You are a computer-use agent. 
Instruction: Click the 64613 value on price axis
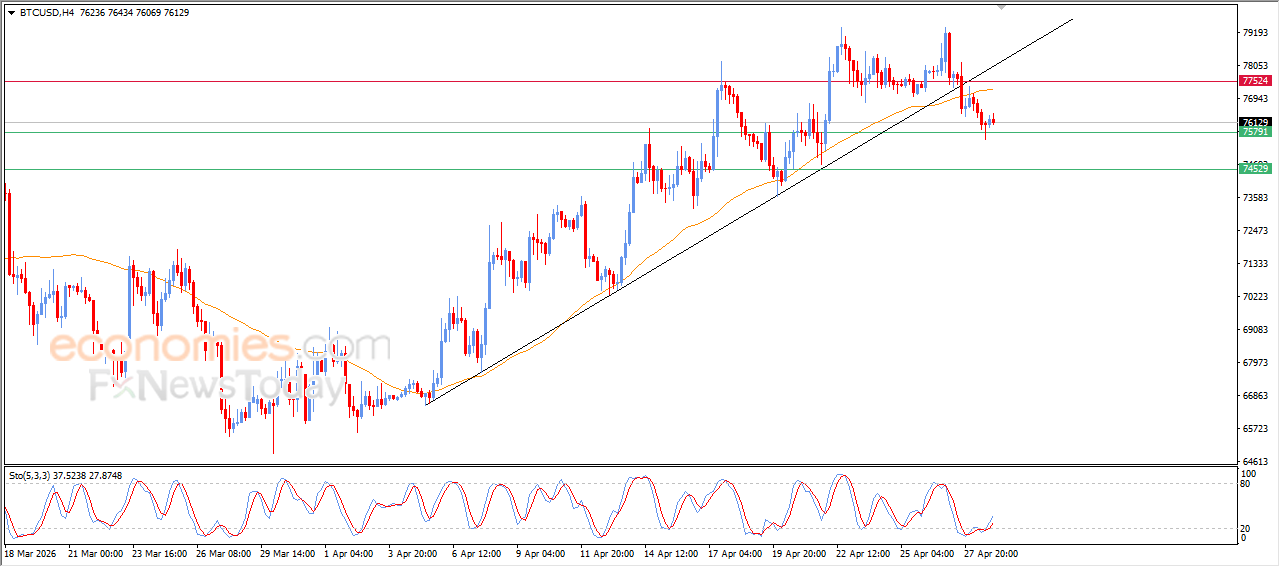pos(1254,462)
